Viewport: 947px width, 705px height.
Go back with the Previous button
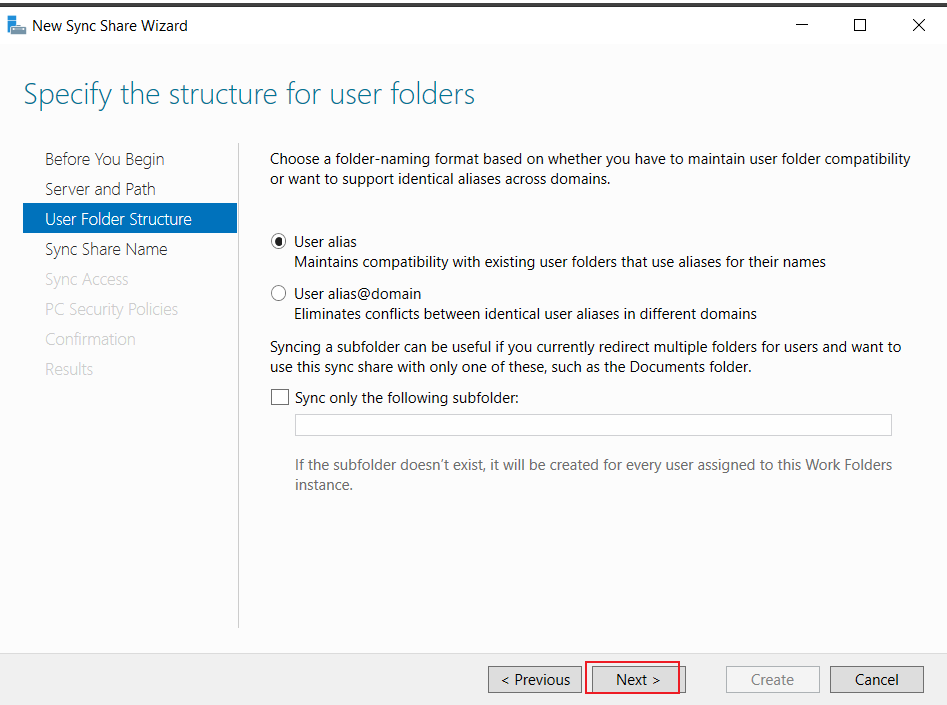coord(535,680)
